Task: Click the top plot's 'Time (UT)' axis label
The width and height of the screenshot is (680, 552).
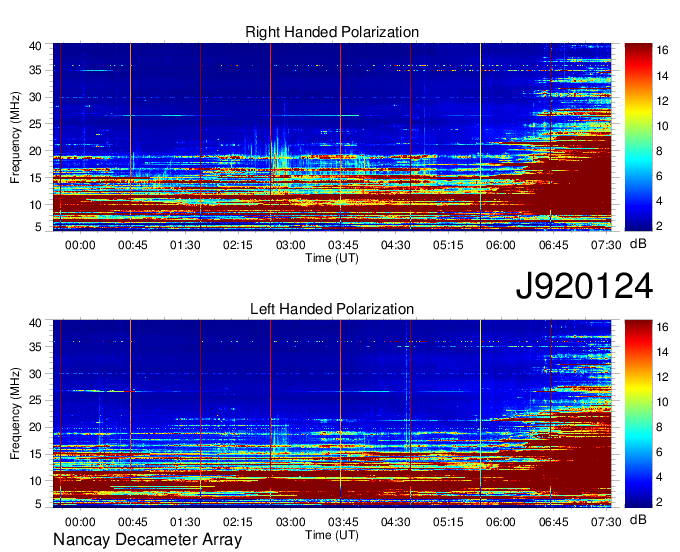Action: pyautogui.click(x=332, y=258)
